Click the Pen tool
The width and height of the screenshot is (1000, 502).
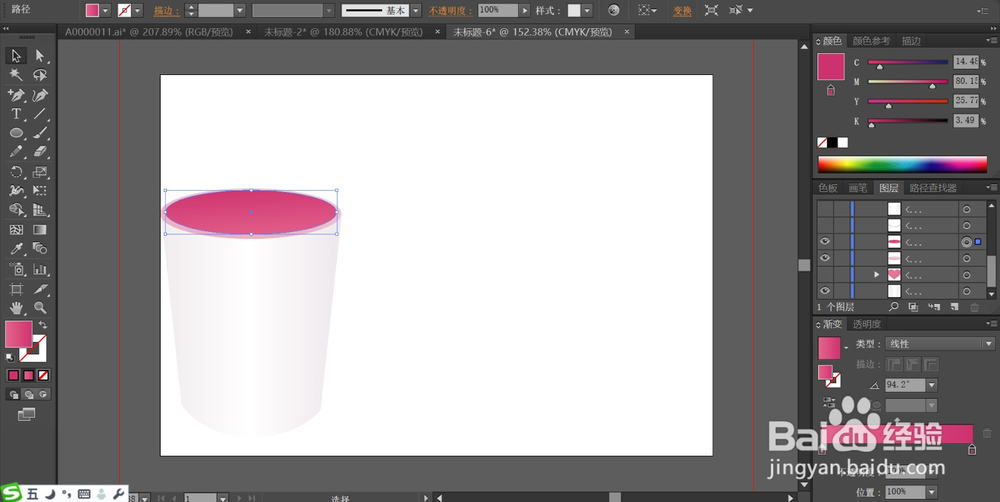click(17, 95)
